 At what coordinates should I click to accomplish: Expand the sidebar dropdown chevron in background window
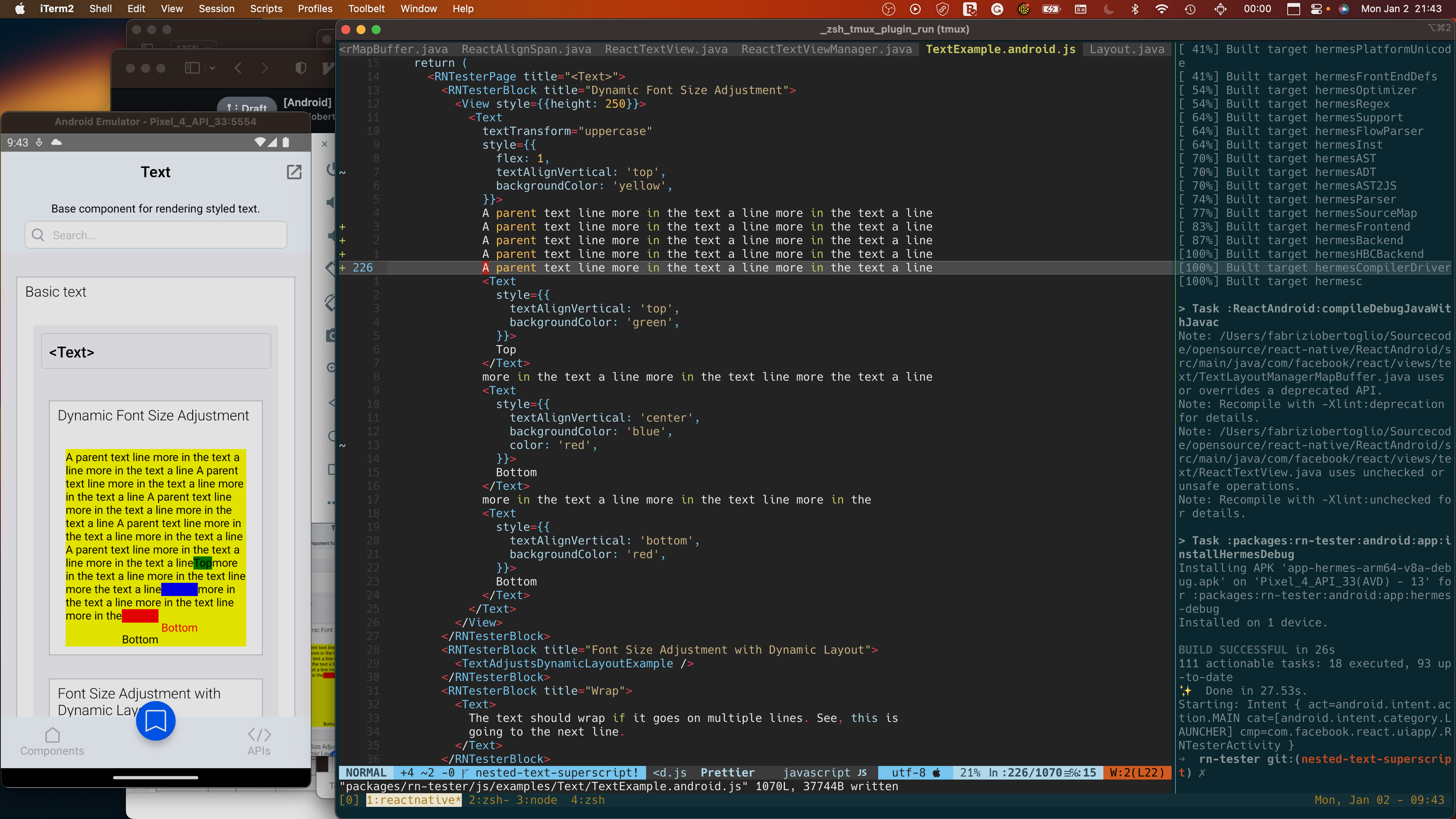[x=212, y=68]
